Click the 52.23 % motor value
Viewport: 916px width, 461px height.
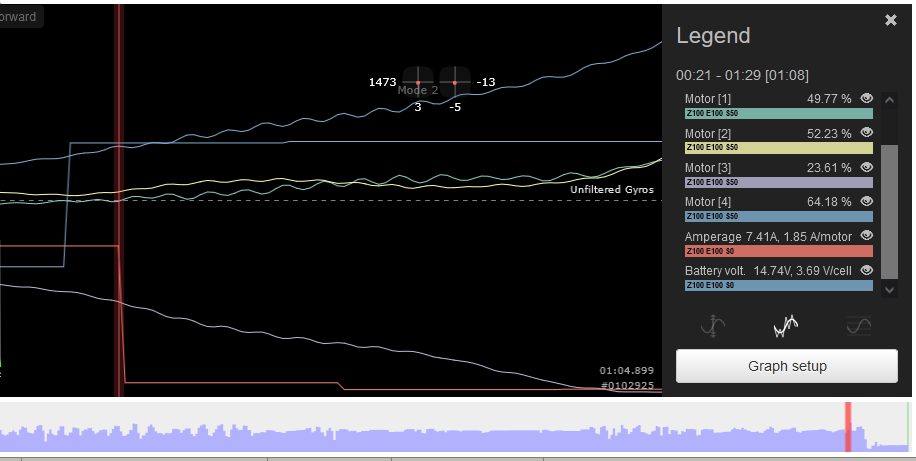click(829, 133)
